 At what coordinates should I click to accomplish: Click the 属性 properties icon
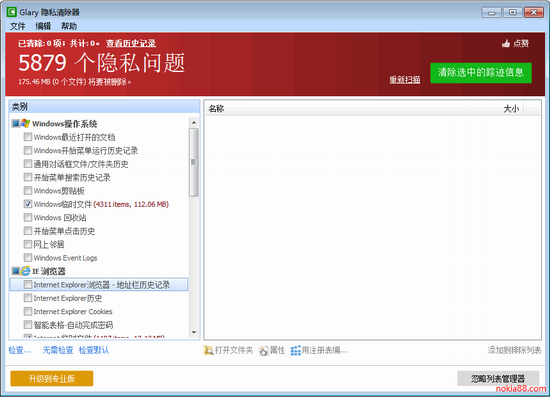[263, 350]
